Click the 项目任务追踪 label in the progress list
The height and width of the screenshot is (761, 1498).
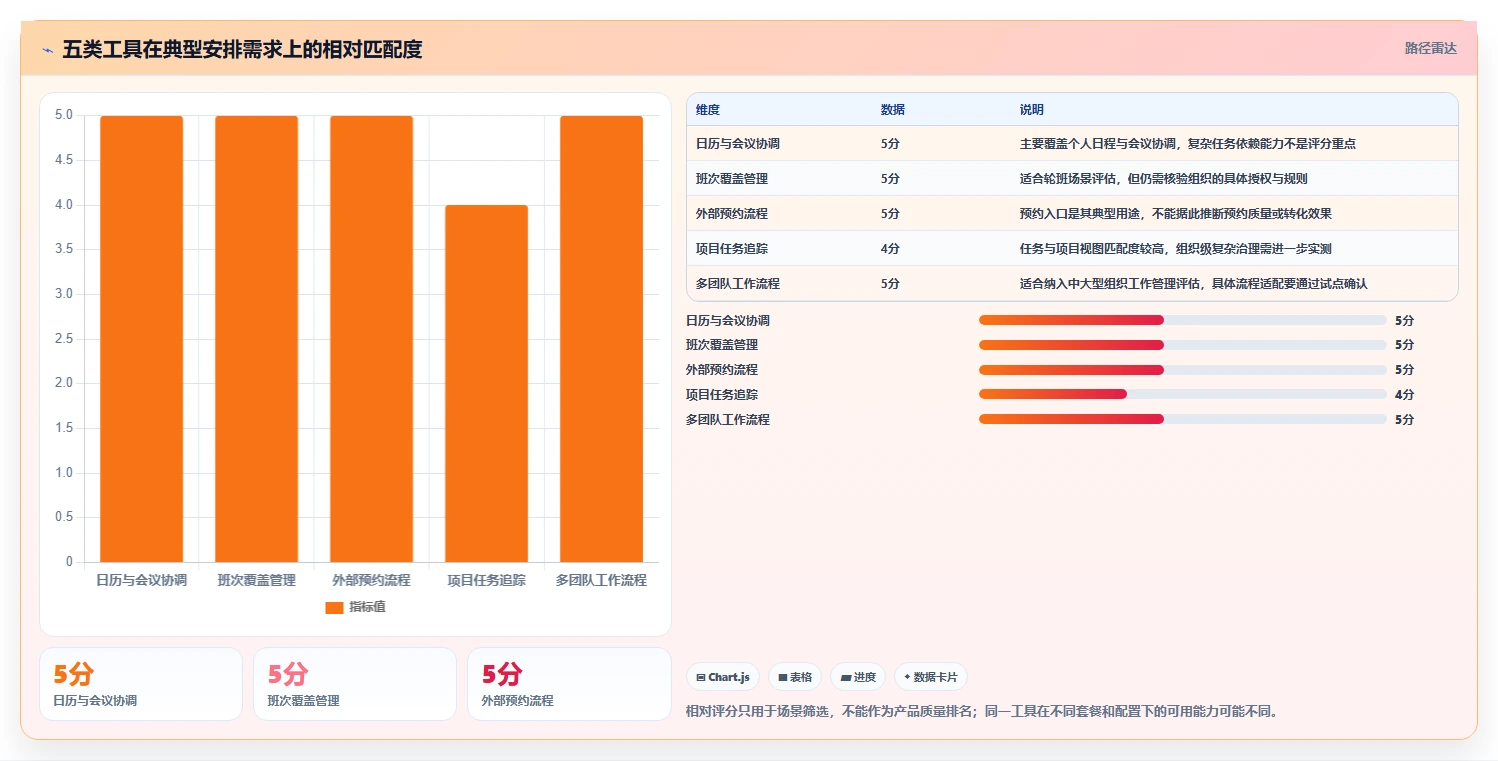click(x=722, y=395)
